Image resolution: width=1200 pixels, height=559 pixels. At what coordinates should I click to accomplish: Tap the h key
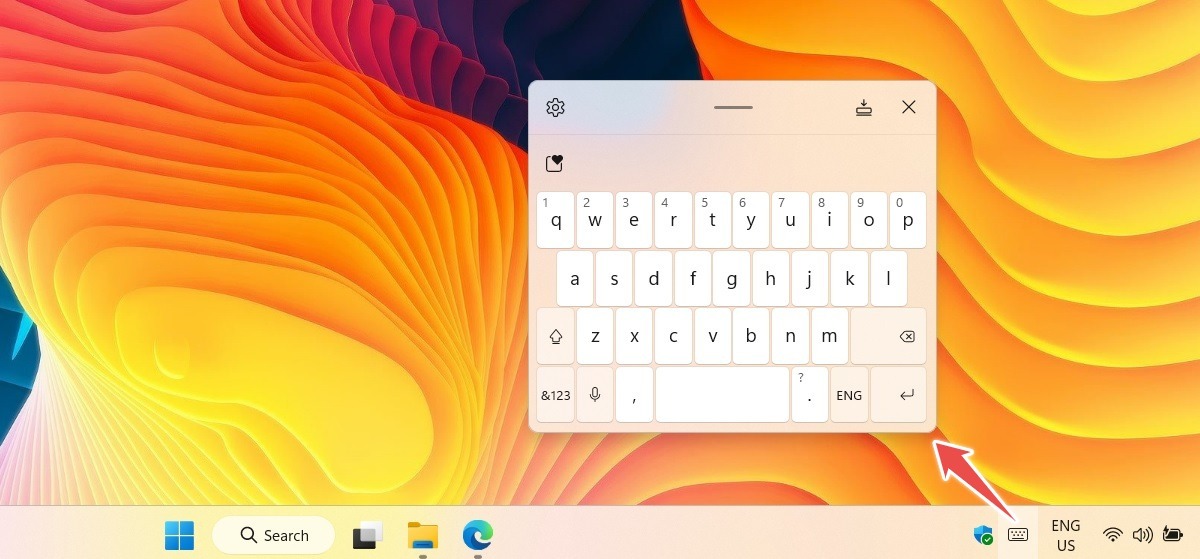pos(771,278)
